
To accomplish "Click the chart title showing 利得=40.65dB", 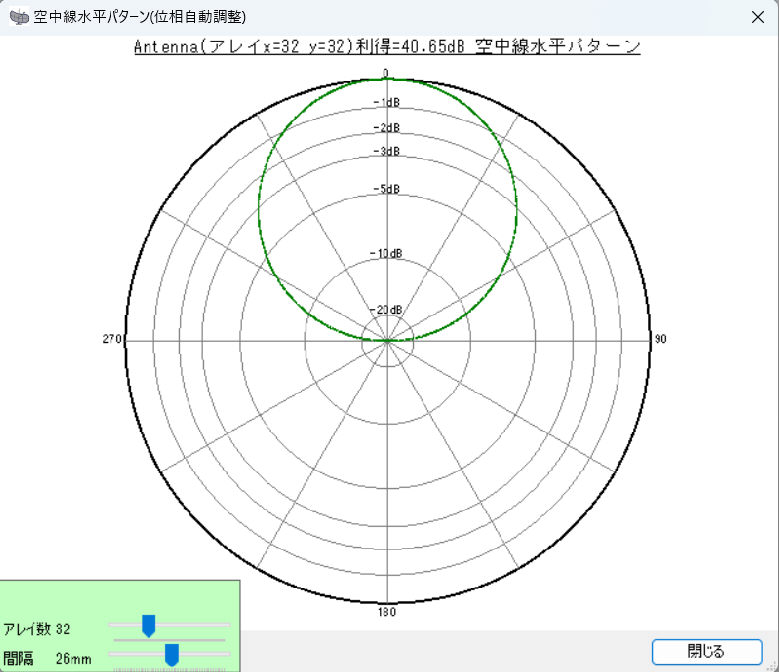I will point(387,47).
